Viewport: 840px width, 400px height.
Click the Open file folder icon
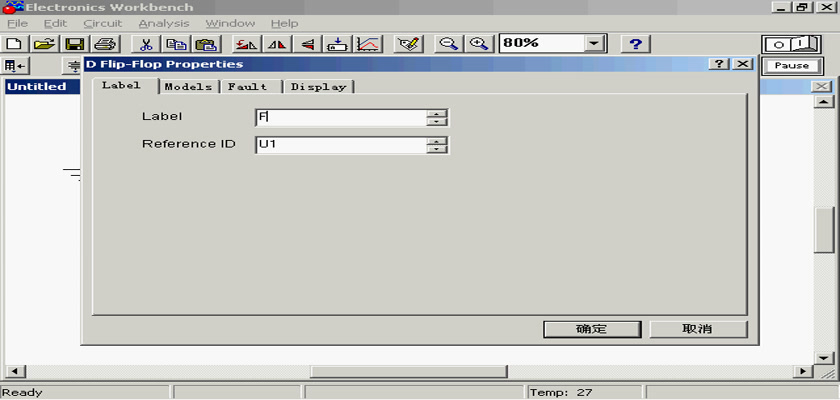tap(43, 44)
